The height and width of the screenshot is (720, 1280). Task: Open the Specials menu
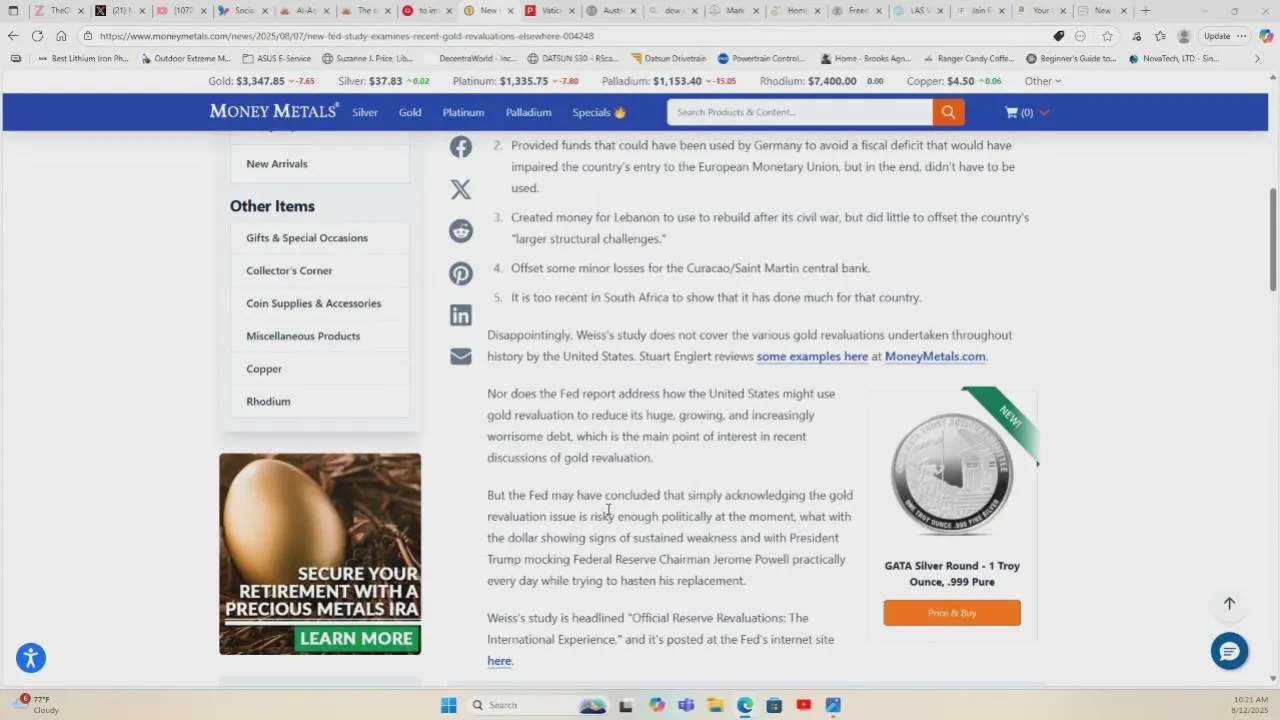[x=599, y=112]
